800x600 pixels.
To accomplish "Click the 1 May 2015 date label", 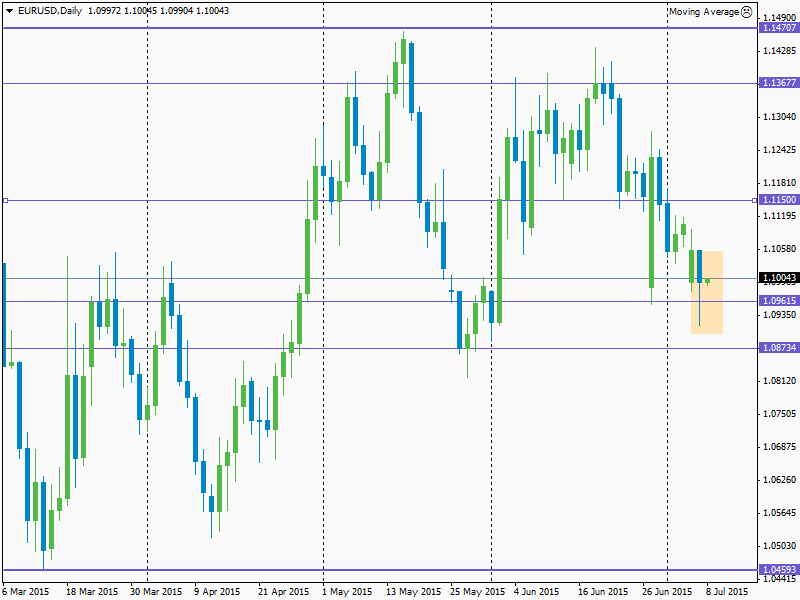I will (347, 592).
